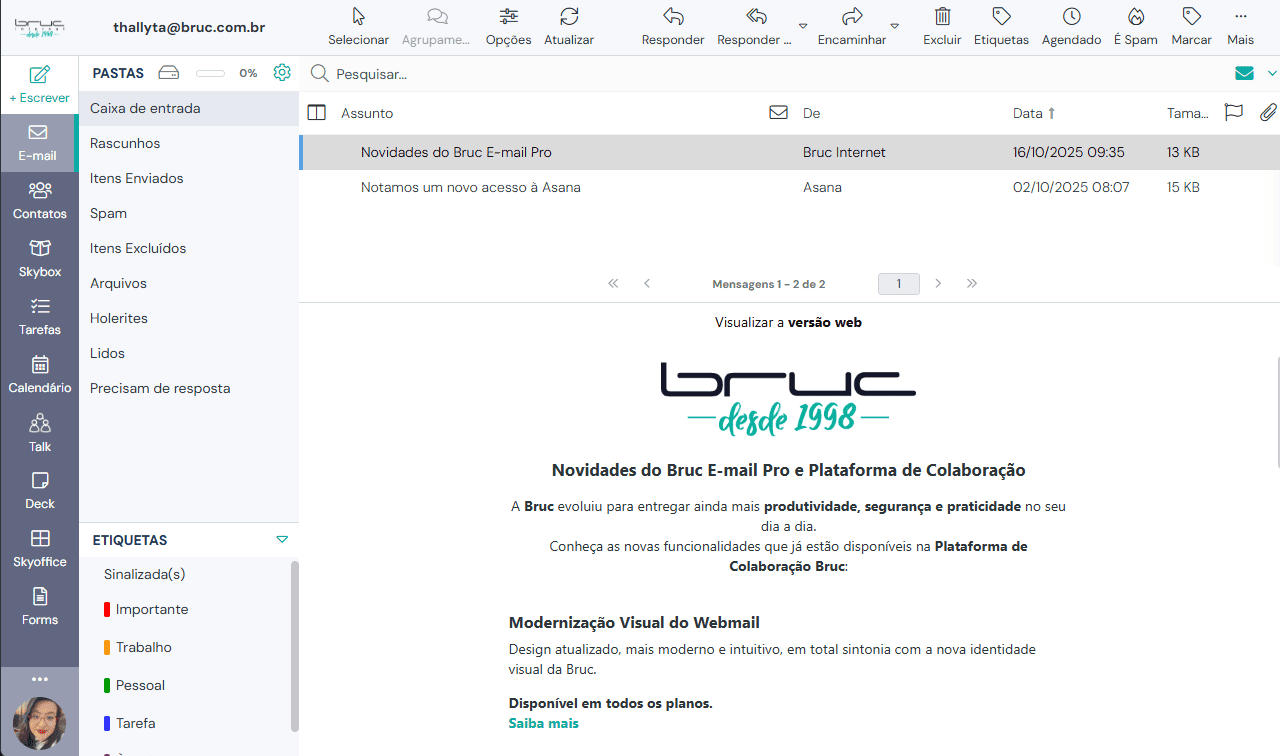Toggle the layout view icon beside Assunto

[x=317, y=113]
